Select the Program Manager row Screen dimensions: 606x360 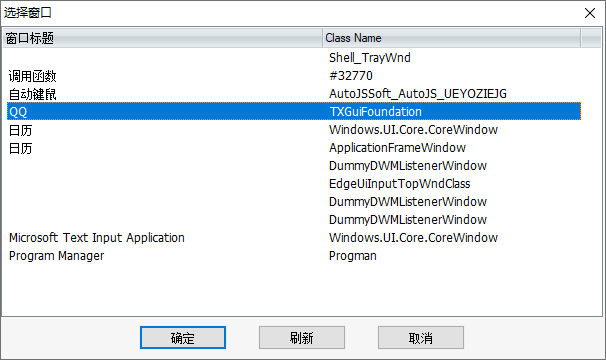click(x=294, y=256)
